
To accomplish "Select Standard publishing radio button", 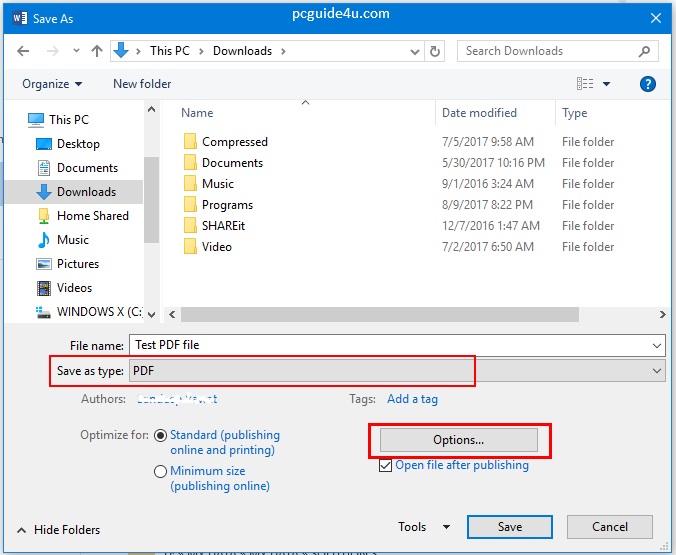I will (160, 436).
